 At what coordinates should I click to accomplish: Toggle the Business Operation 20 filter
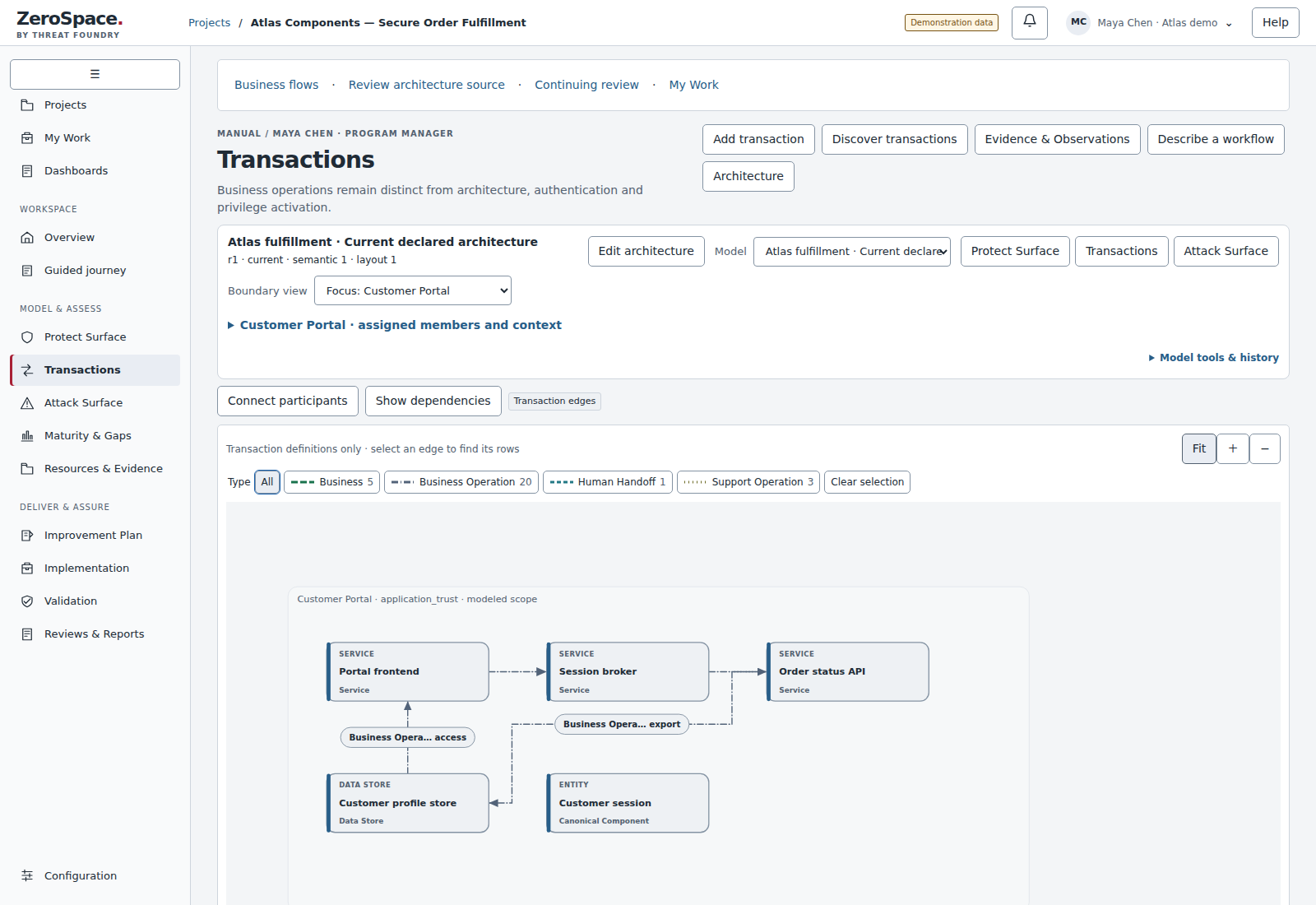pyautogui.click(x=461, y=482)
